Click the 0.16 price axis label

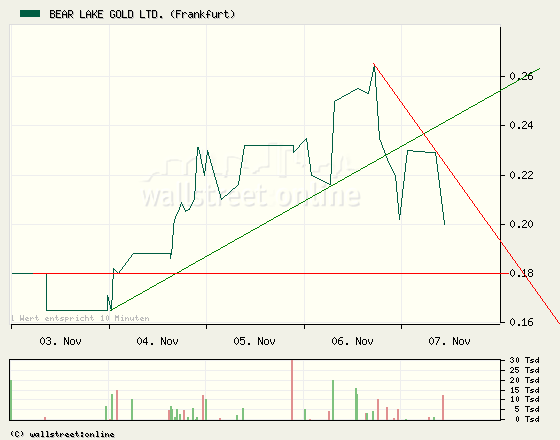pos(521,322)
